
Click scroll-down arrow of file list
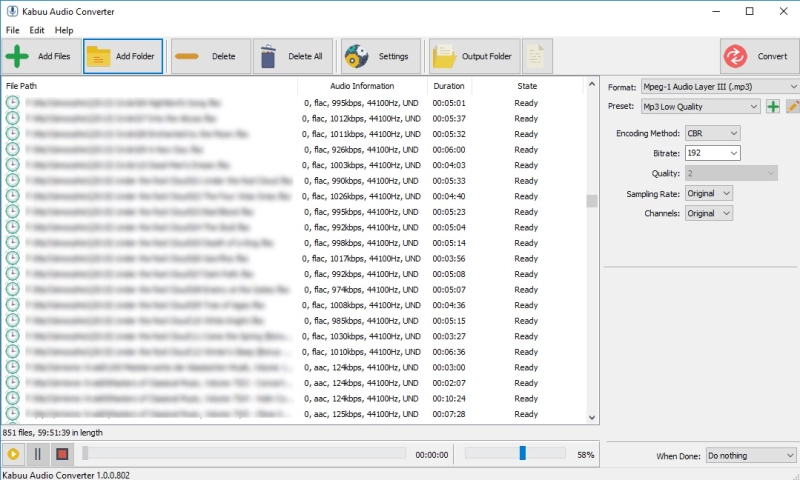tap(592, 417)
